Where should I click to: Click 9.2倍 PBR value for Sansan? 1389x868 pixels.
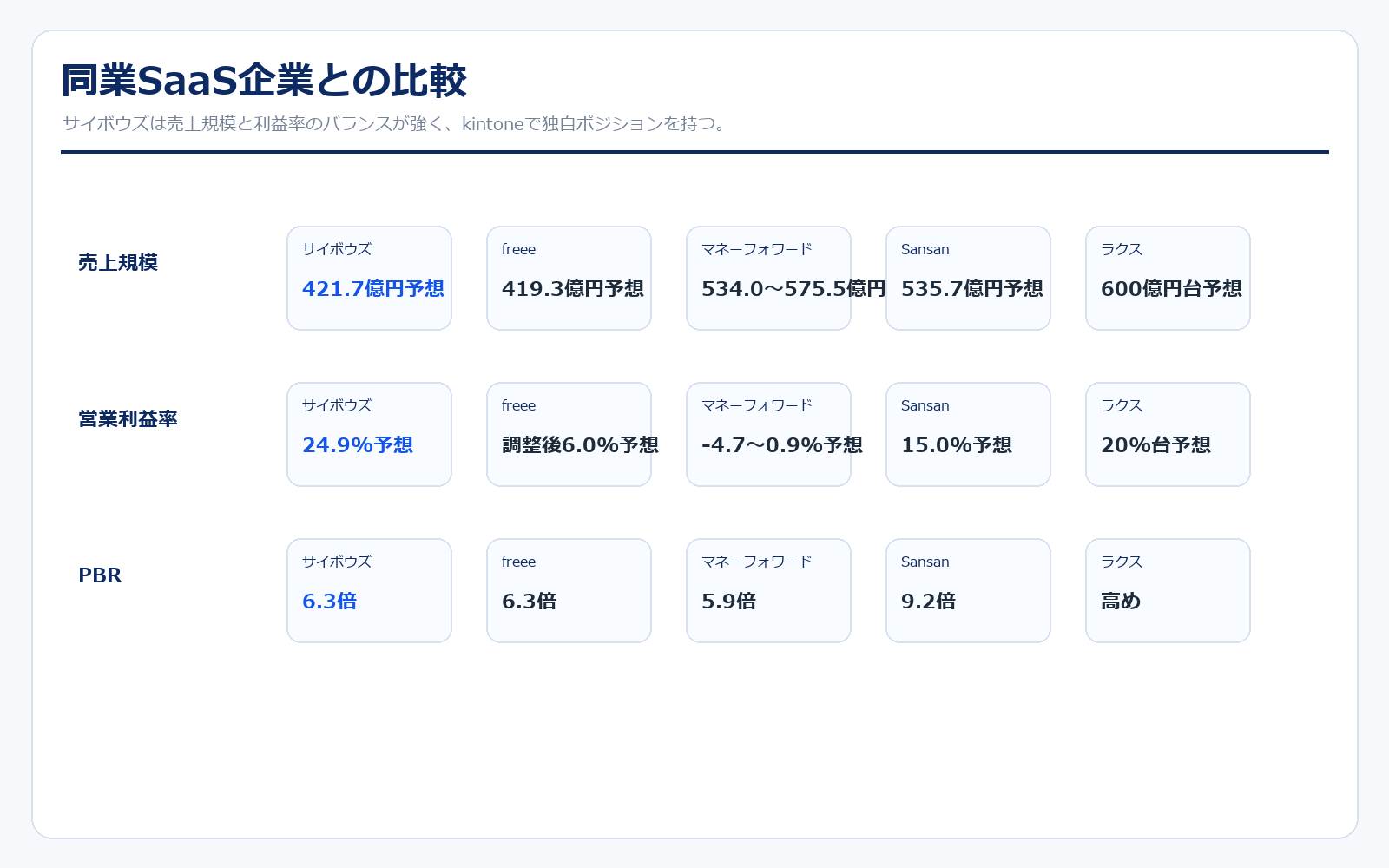coord(929,601)
